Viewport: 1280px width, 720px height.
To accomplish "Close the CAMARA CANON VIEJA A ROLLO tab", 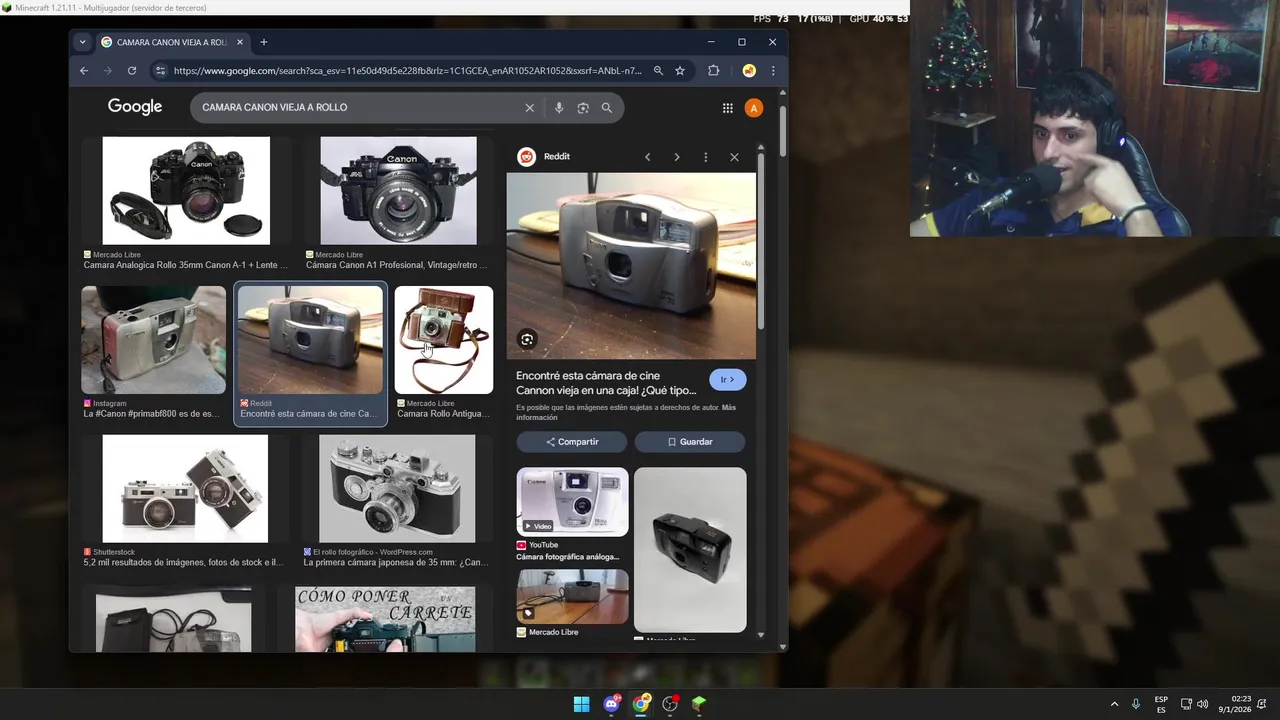I will pos(240,42).
